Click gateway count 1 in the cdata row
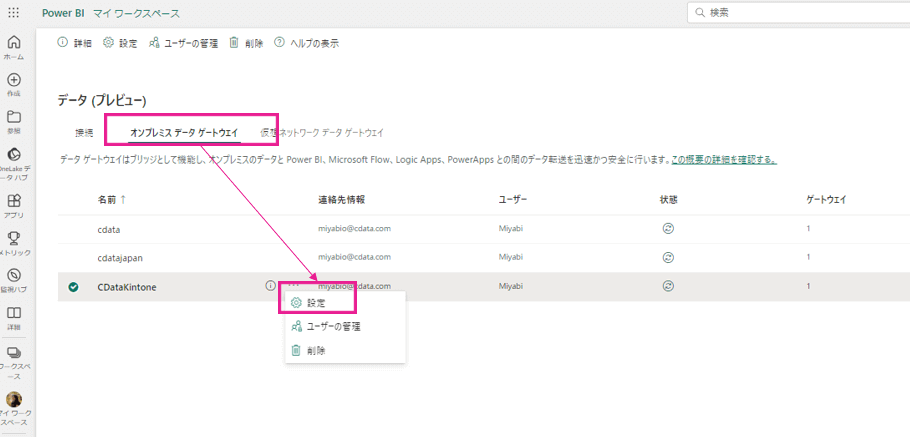 [808, 228]
